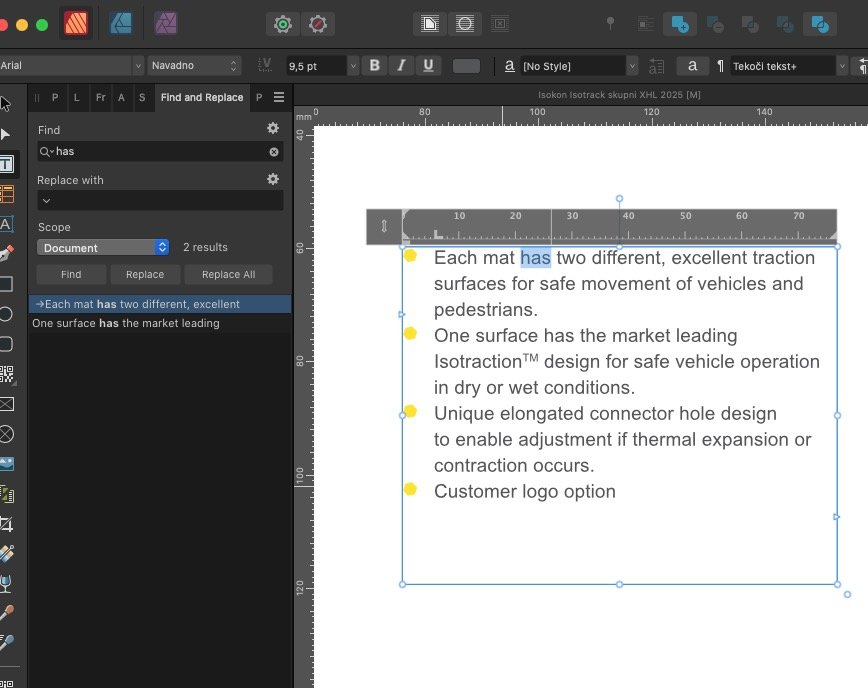
Task: Switch to the Photo persona icon
Action: coord(166,24)
